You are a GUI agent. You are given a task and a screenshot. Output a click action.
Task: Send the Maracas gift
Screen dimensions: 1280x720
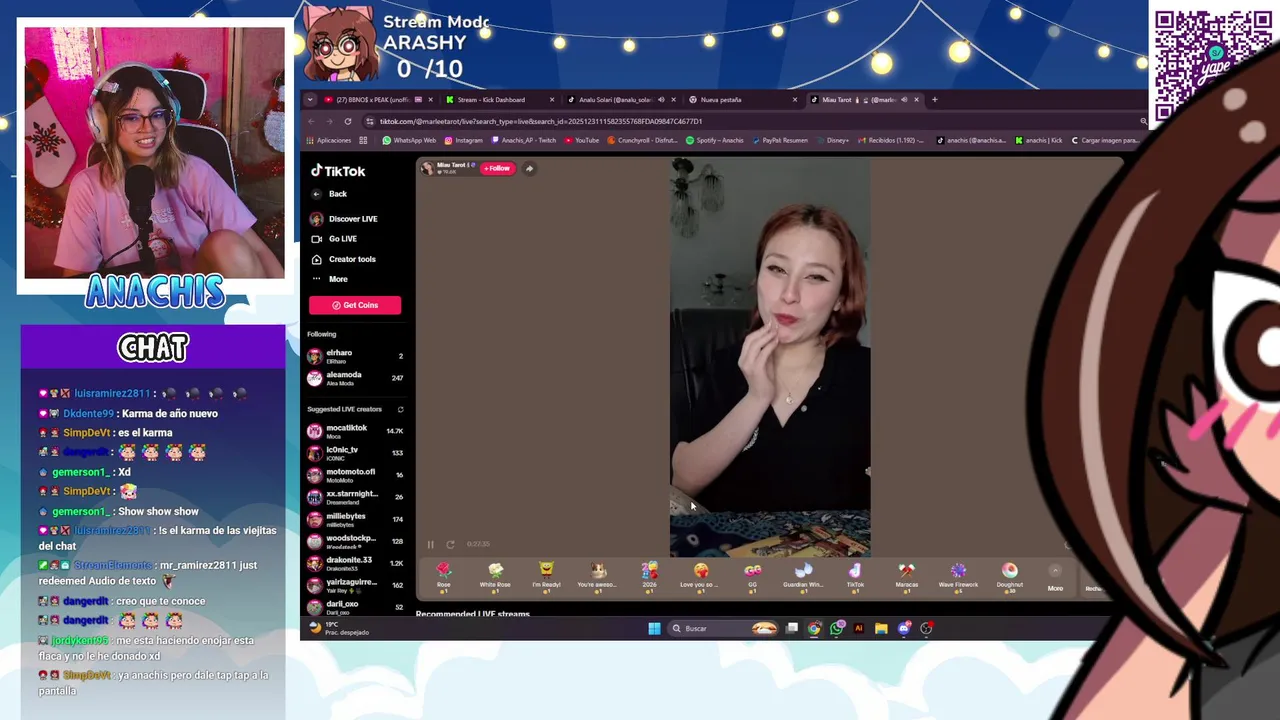tap(906, 577)
